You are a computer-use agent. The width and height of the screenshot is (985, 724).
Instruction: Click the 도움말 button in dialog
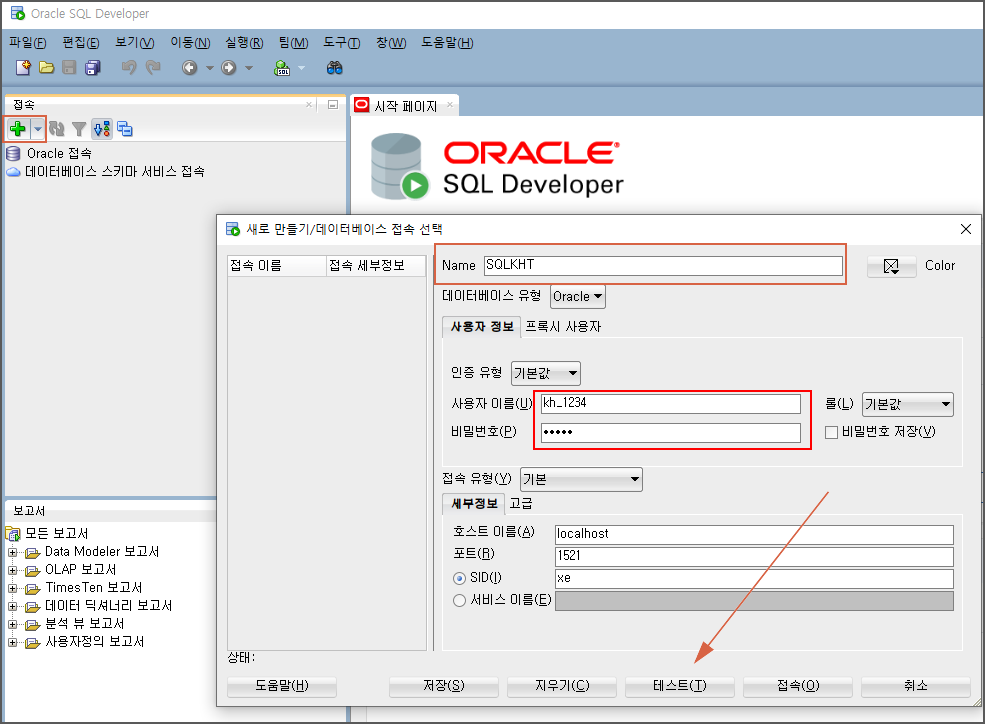point(281,686)
